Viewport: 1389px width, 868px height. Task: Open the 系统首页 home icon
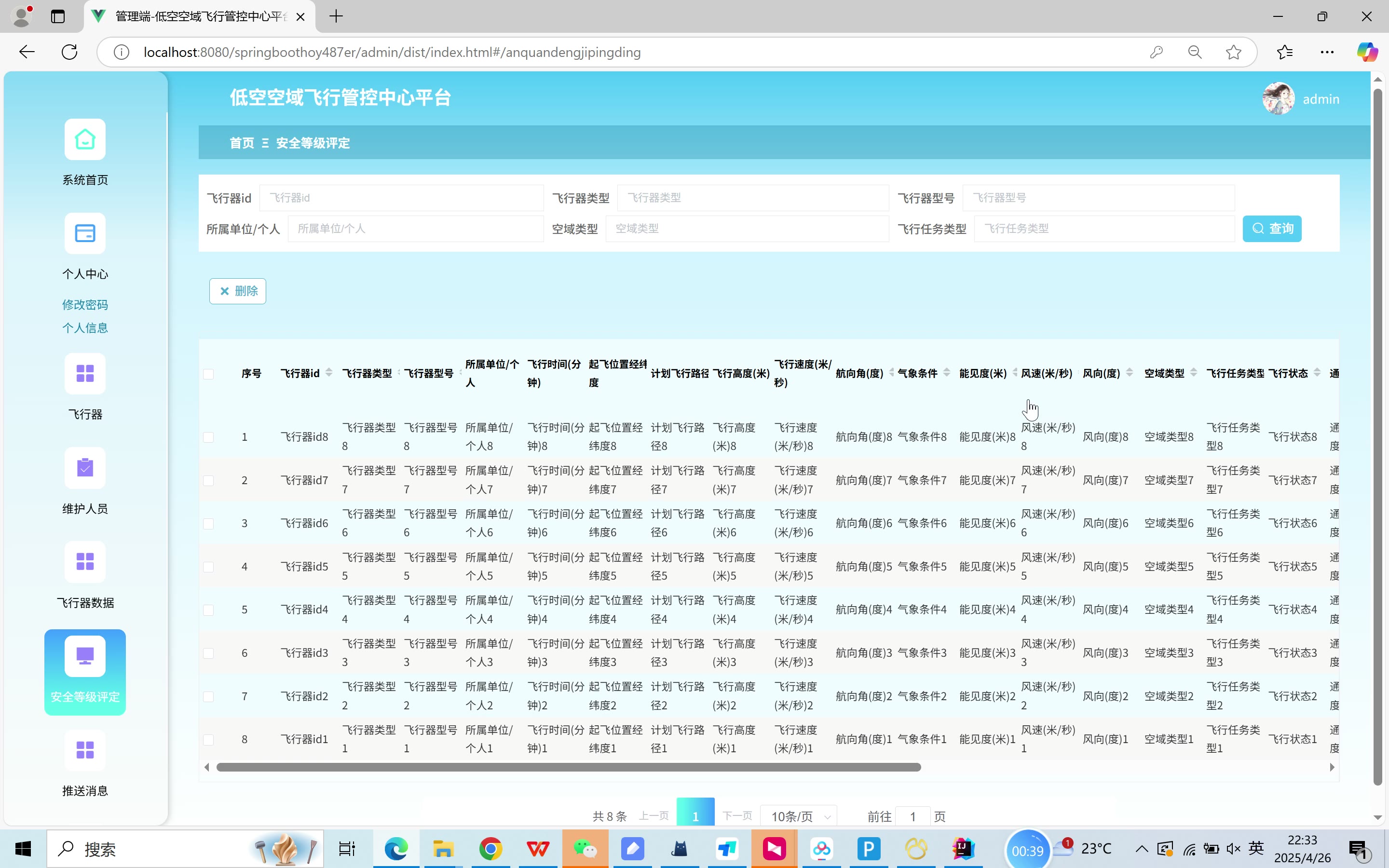(x=85, y=139)
